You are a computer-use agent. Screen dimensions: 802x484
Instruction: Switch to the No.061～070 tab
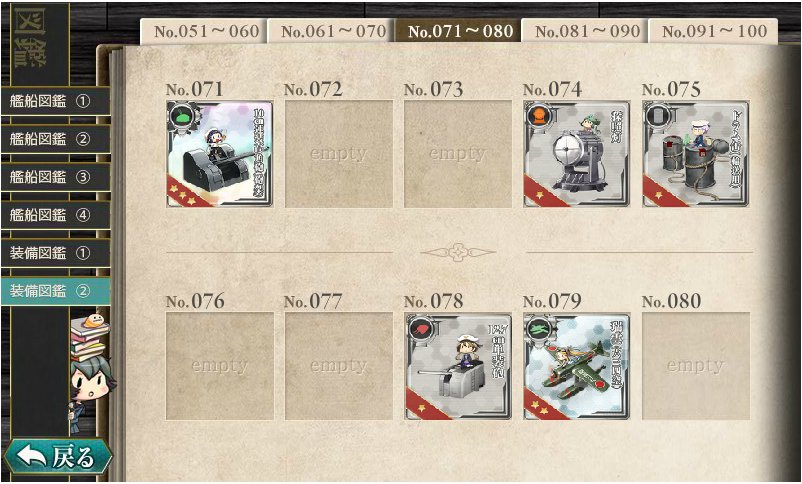(331, 31)
